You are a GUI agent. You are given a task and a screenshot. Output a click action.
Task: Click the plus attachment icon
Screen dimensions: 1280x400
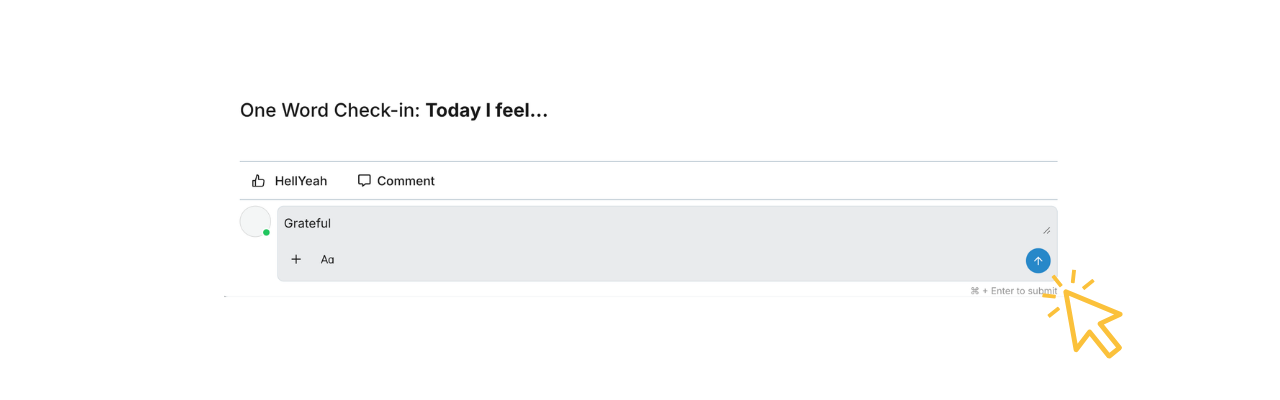[296, 260]
